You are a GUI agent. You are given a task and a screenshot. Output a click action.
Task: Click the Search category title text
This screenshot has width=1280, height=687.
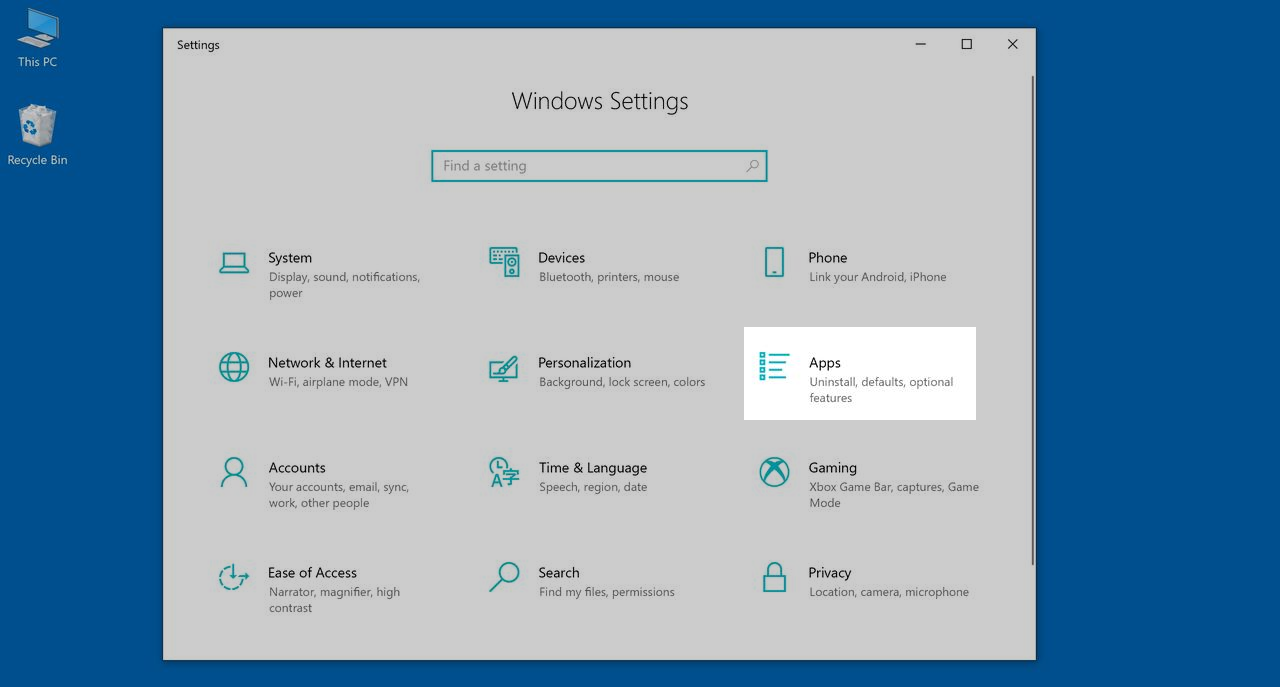pyautogui.click(x=559, y=573)
